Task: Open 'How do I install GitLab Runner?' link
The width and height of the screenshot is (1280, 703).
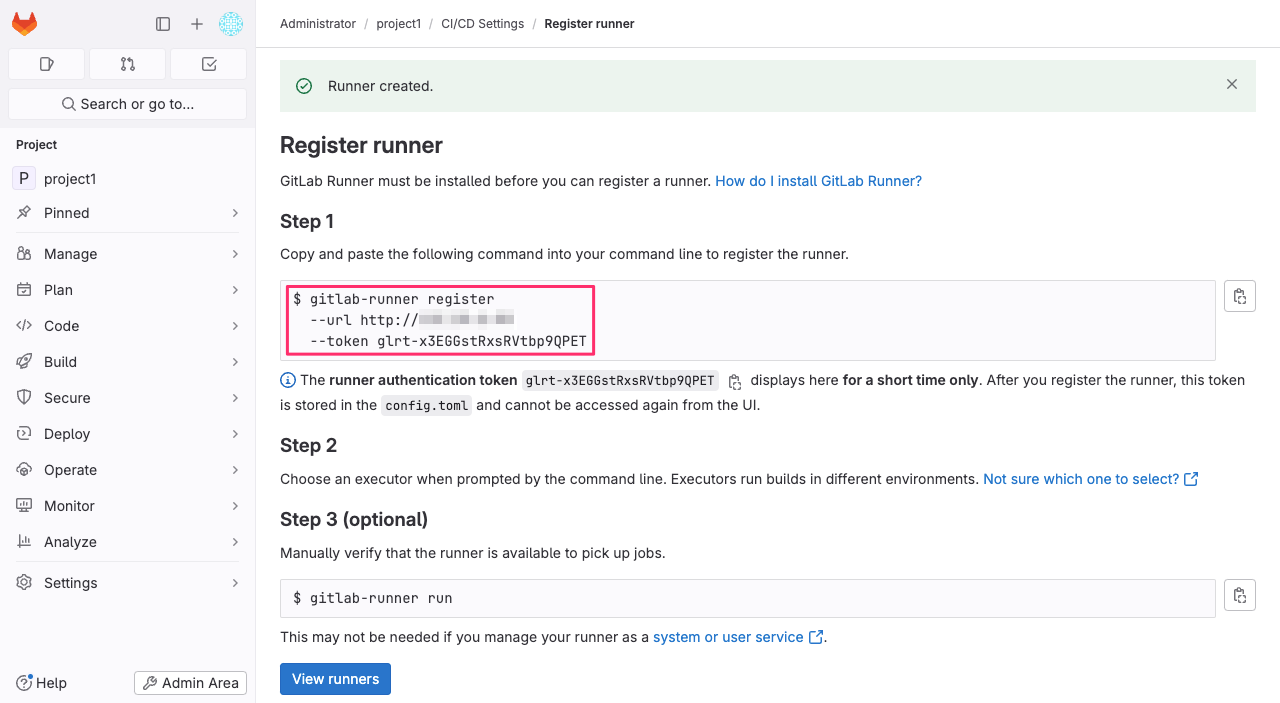Action: tap(818, 181)
